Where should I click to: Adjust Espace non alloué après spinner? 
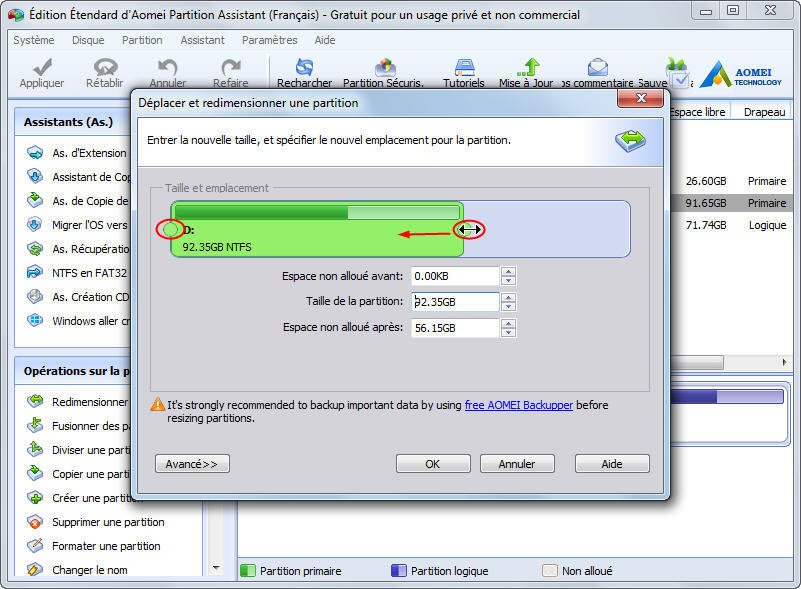(x=508, y=328)
